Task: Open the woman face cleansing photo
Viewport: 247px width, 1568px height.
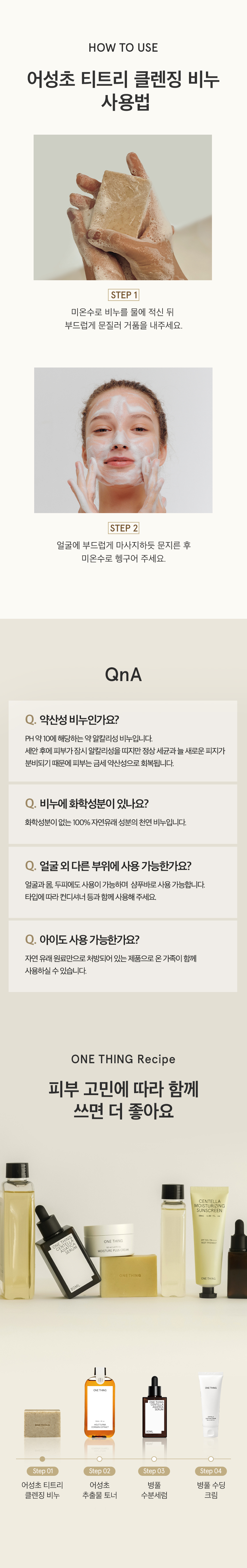Action: (123, 440)
